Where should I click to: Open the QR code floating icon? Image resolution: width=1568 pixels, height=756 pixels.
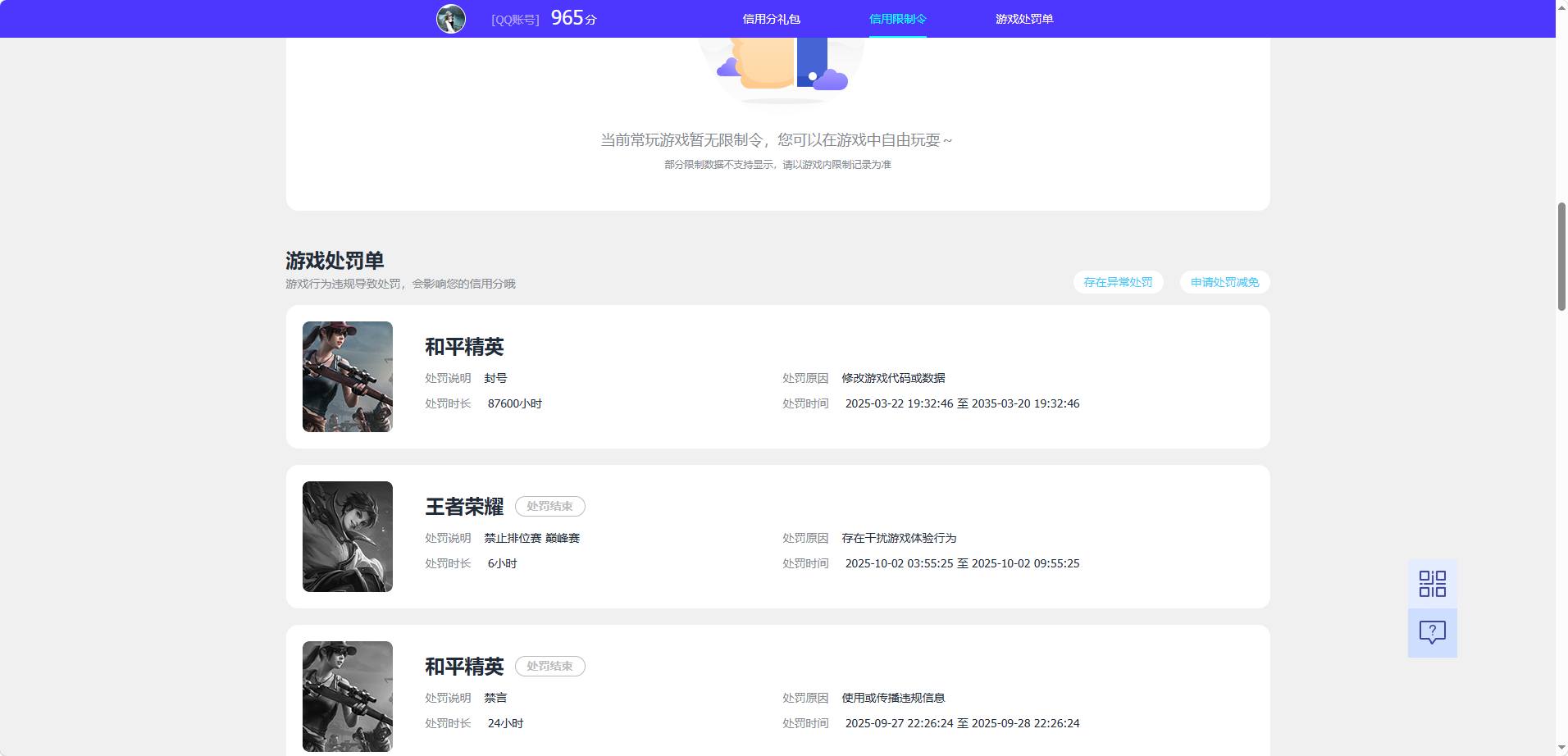click(1433, 584)
